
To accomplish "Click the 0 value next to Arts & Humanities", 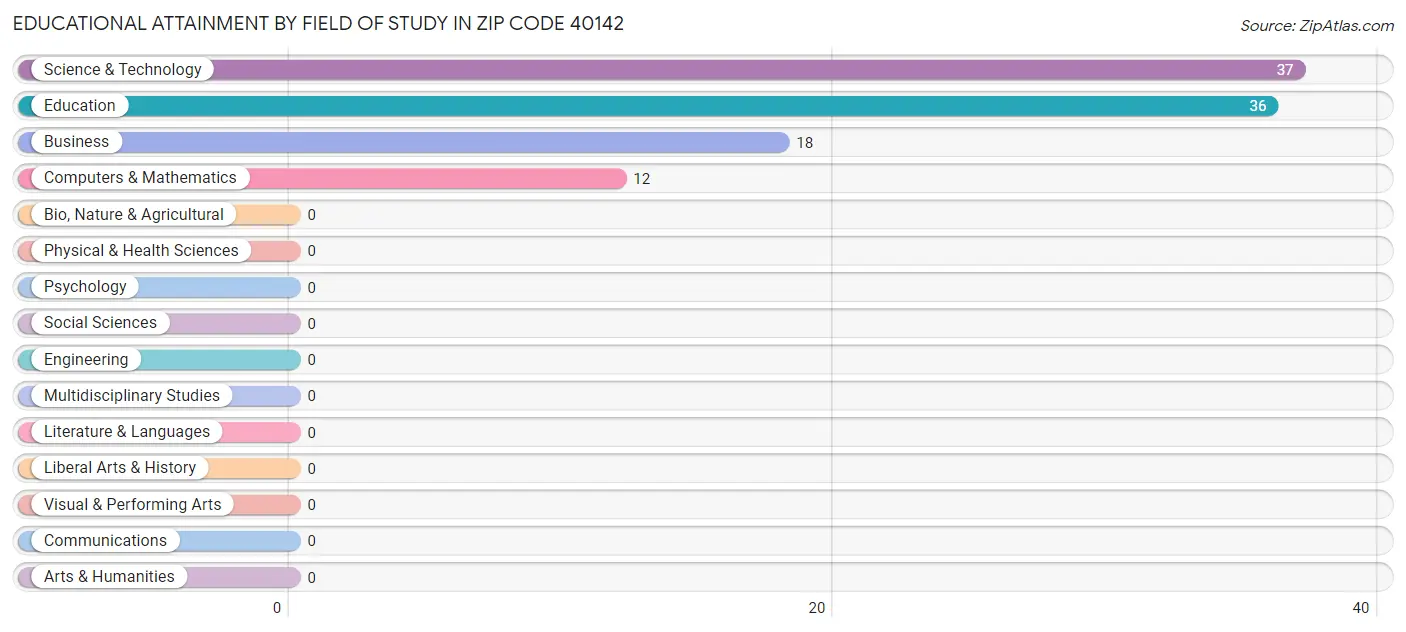I will click(x=312, y=578).
